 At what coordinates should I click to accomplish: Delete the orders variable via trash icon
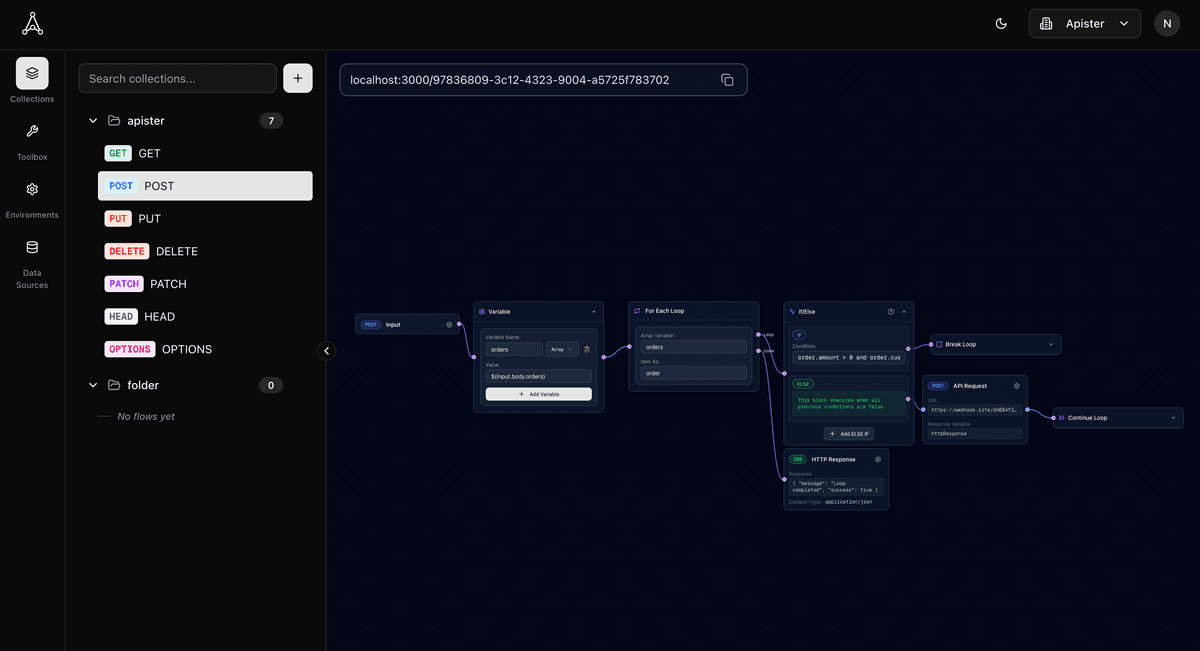(x=587, y=349)
